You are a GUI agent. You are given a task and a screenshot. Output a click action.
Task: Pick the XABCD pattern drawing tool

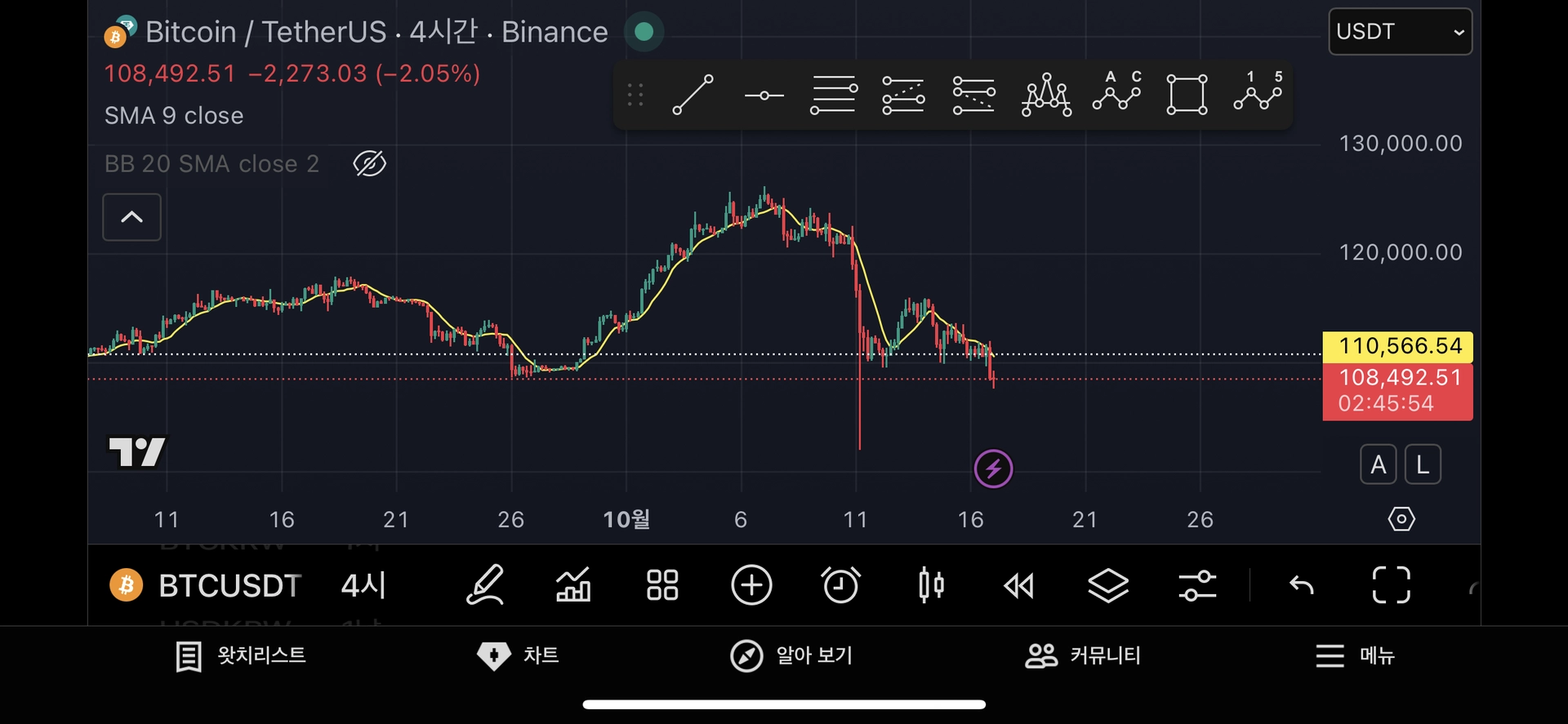pos(1045,95)
